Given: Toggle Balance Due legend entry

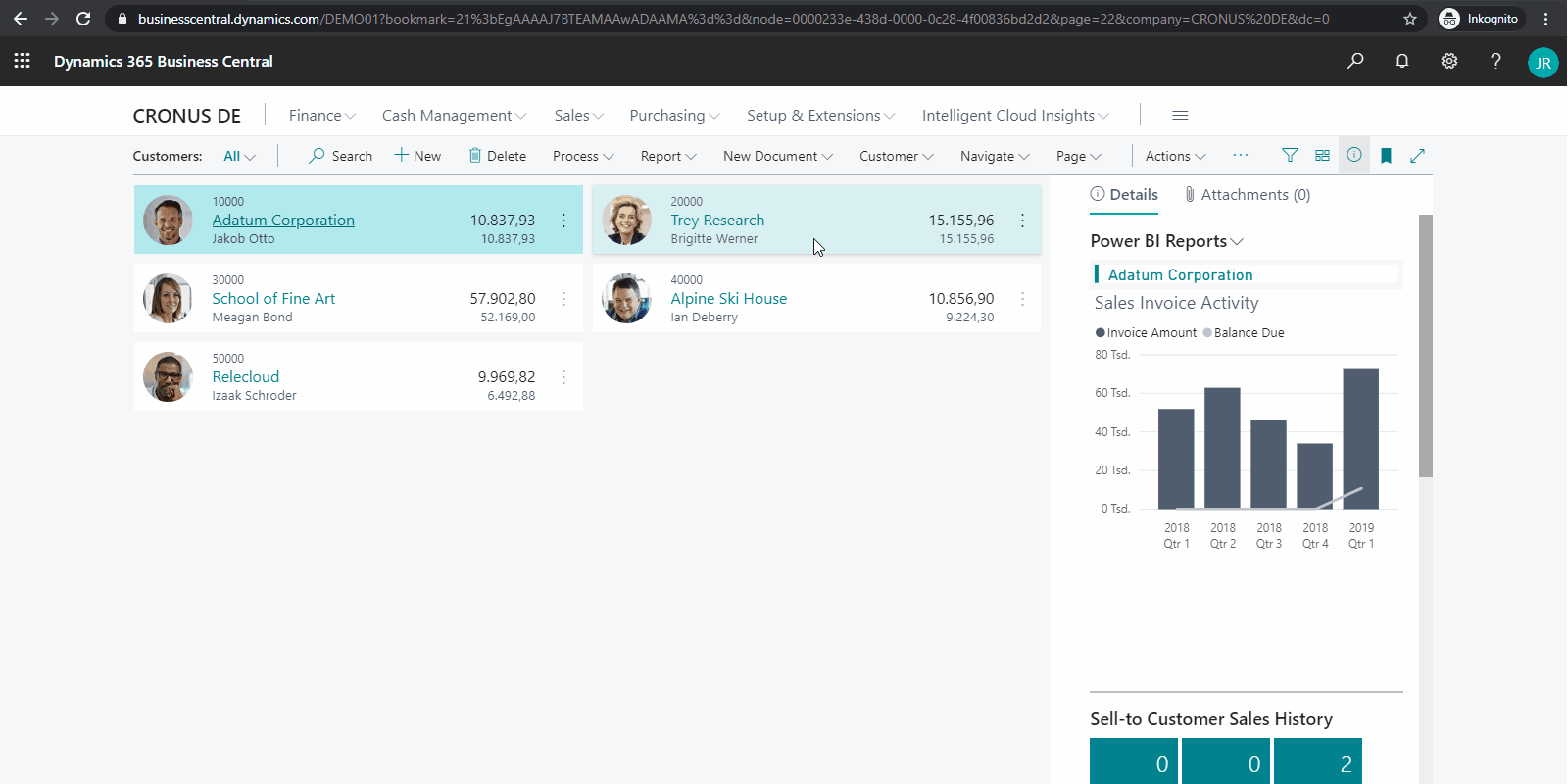Looking at the screenshot, I should point(1244,333).
